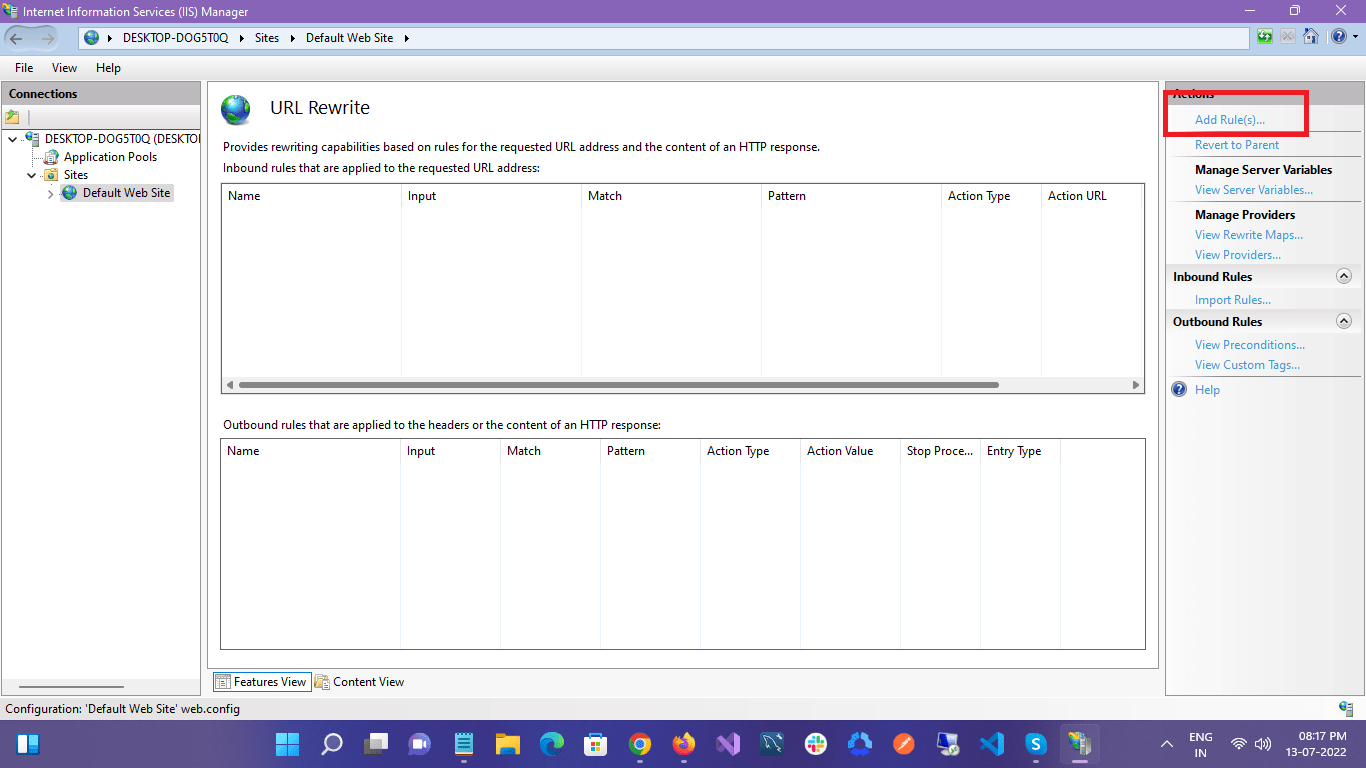1366x768 pixels.
Task: Click the inbound rules horizontal scrollbar thumb
Action: coord(618,385)
